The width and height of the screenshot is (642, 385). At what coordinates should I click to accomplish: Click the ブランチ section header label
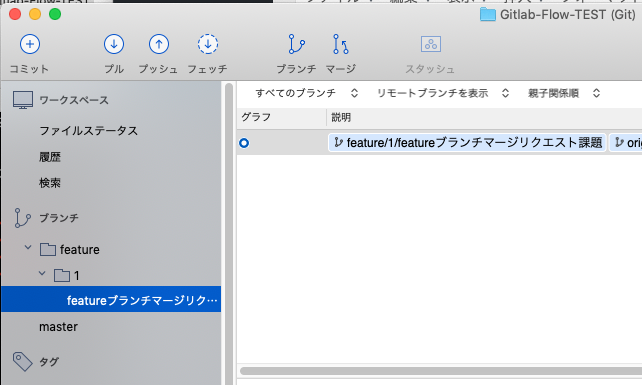tap(59, 218)
